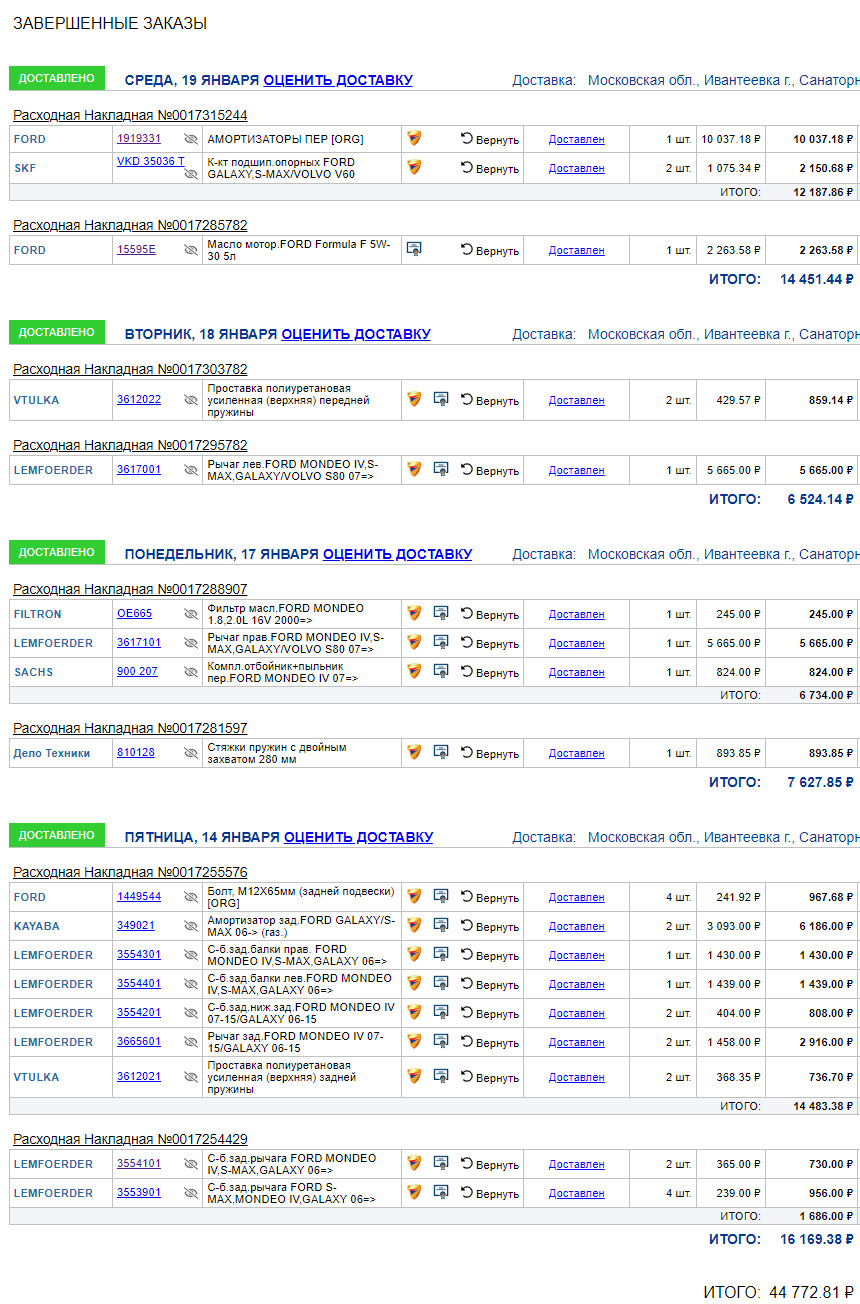Click the Доставлен status for oil 15595E
The width and height of the screenshot is (860, 1304).
(577, 250)
